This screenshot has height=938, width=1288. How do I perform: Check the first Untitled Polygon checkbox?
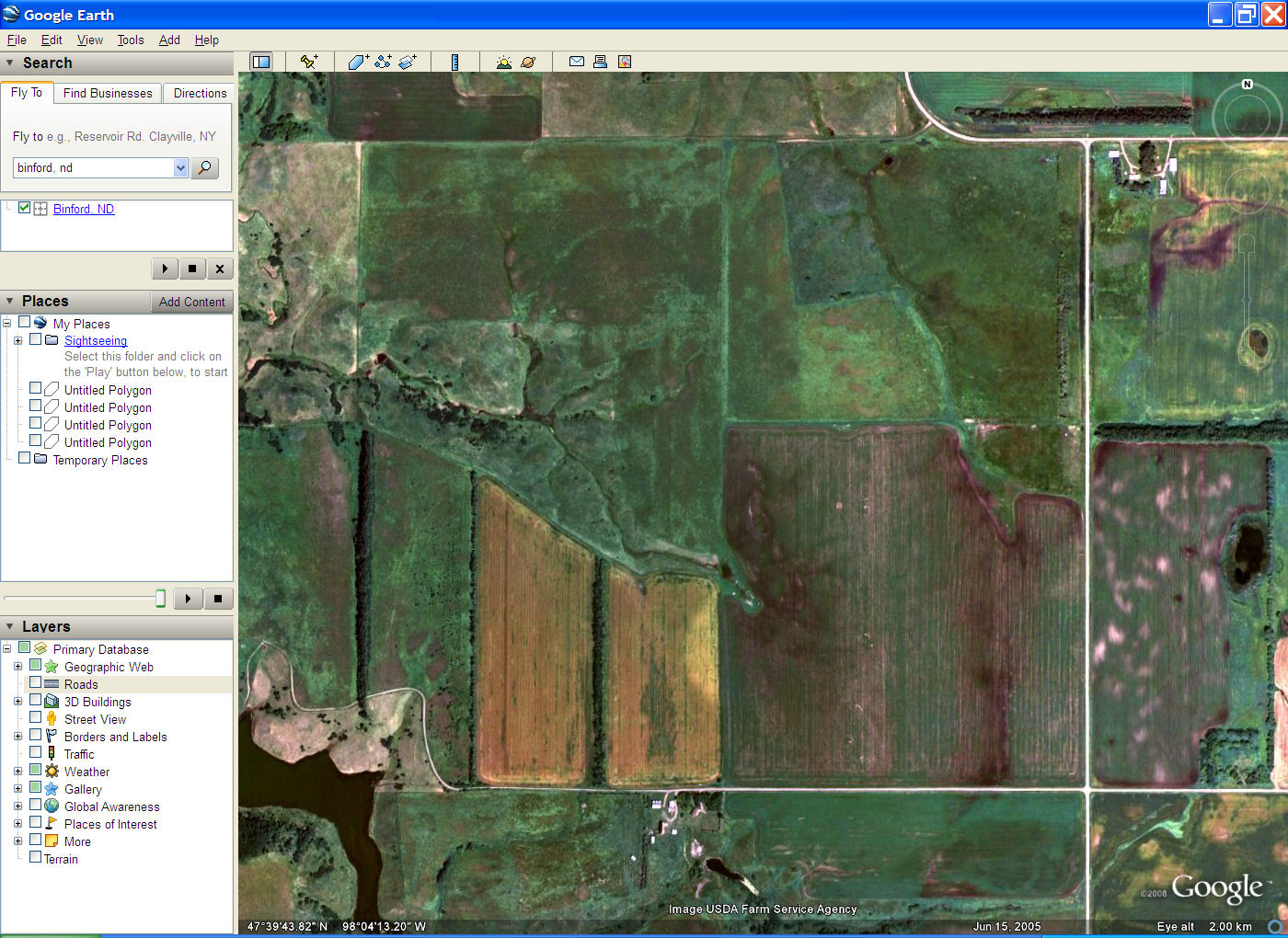point(35,389)
